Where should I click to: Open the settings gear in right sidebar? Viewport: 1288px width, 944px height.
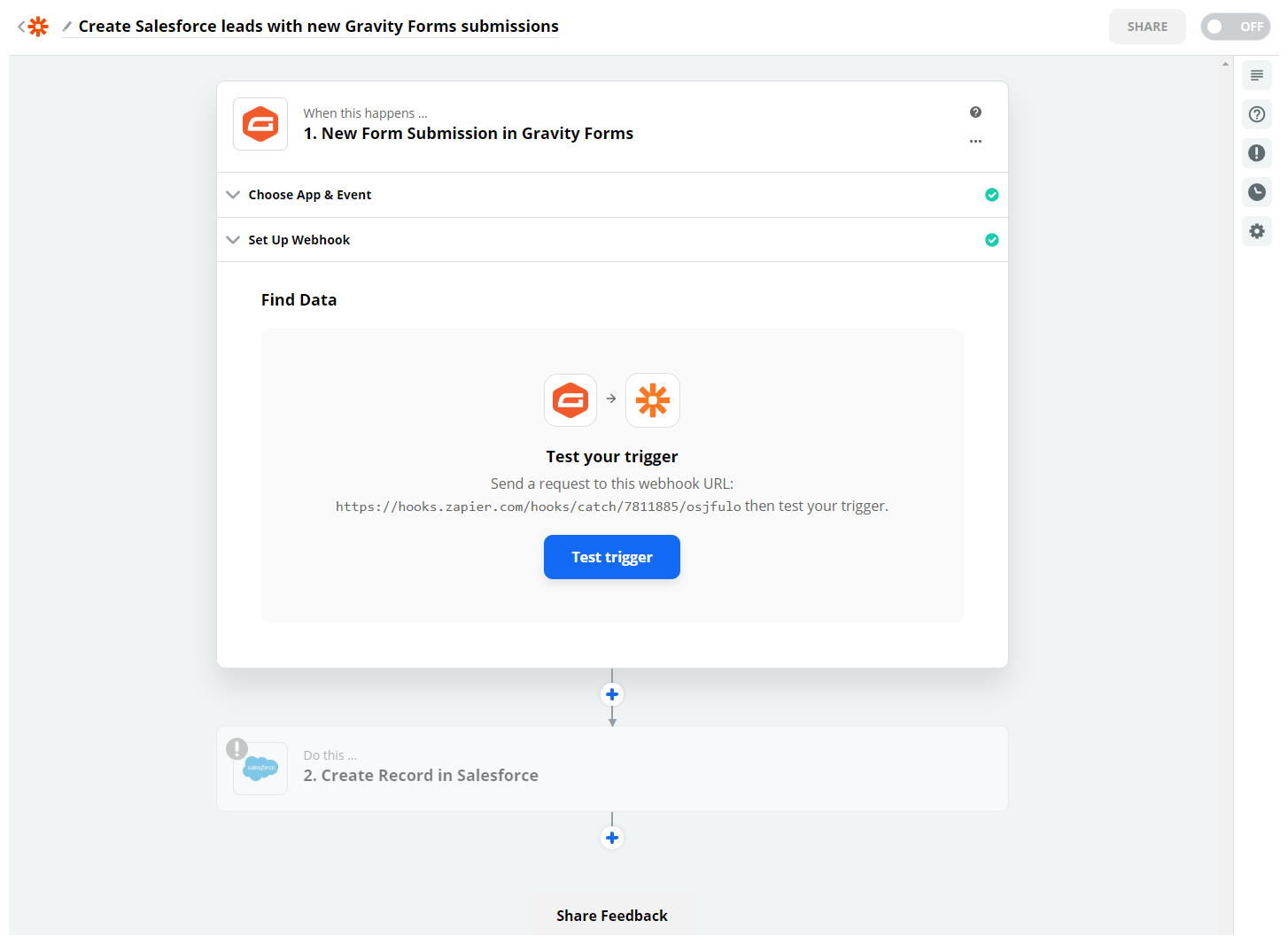[x=1256, y=231]
